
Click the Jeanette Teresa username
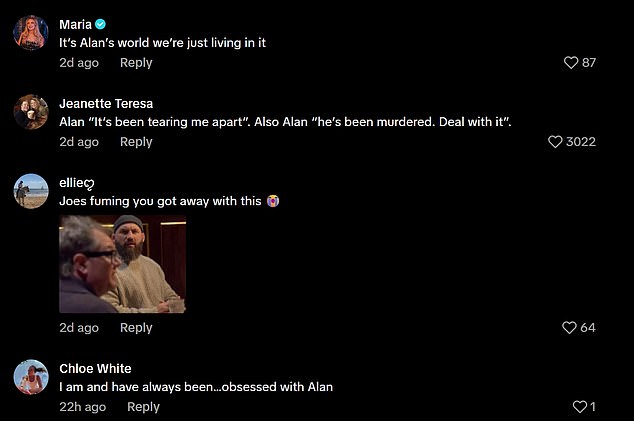pos(105,103)
